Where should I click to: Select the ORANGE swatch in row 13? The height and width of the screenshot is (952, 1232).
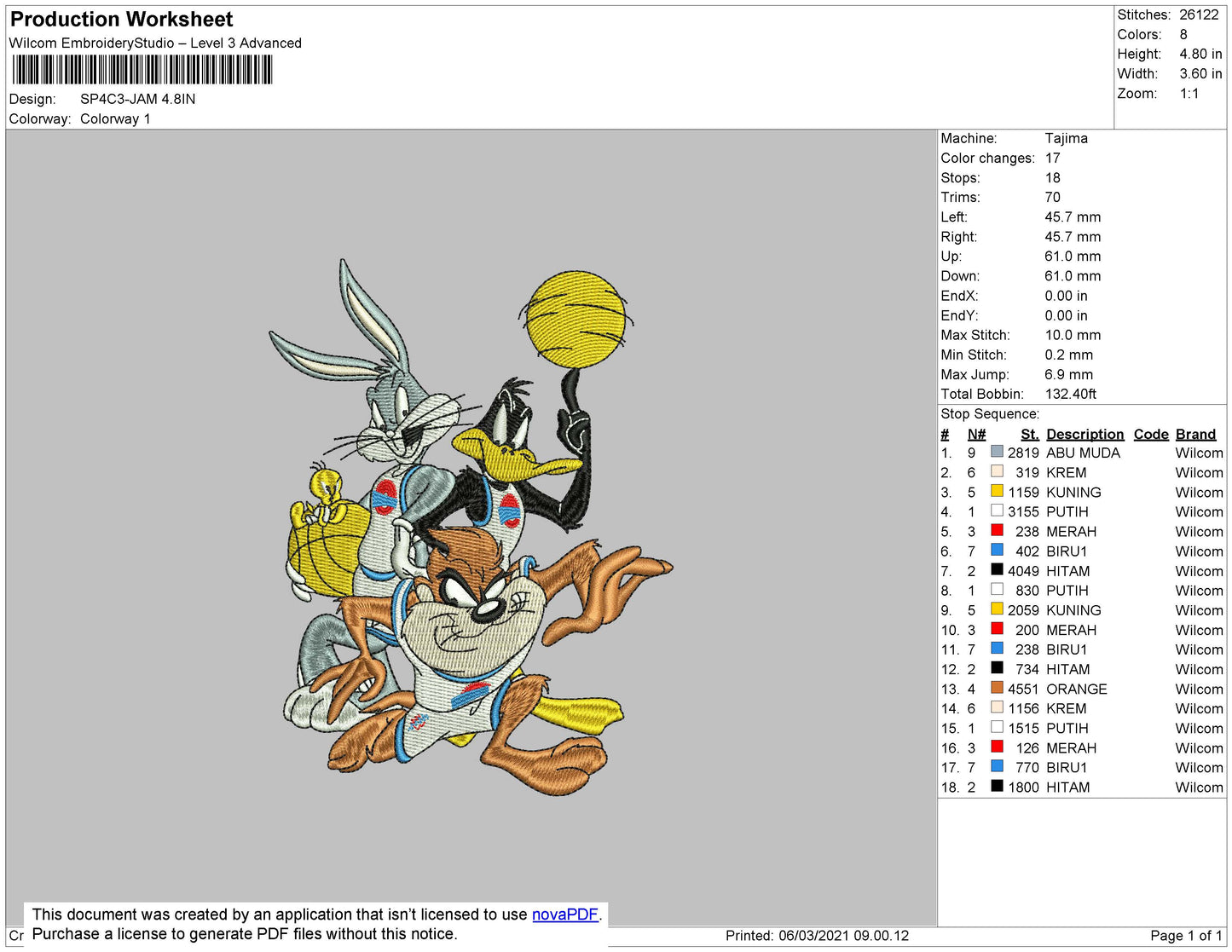[997, 688]
